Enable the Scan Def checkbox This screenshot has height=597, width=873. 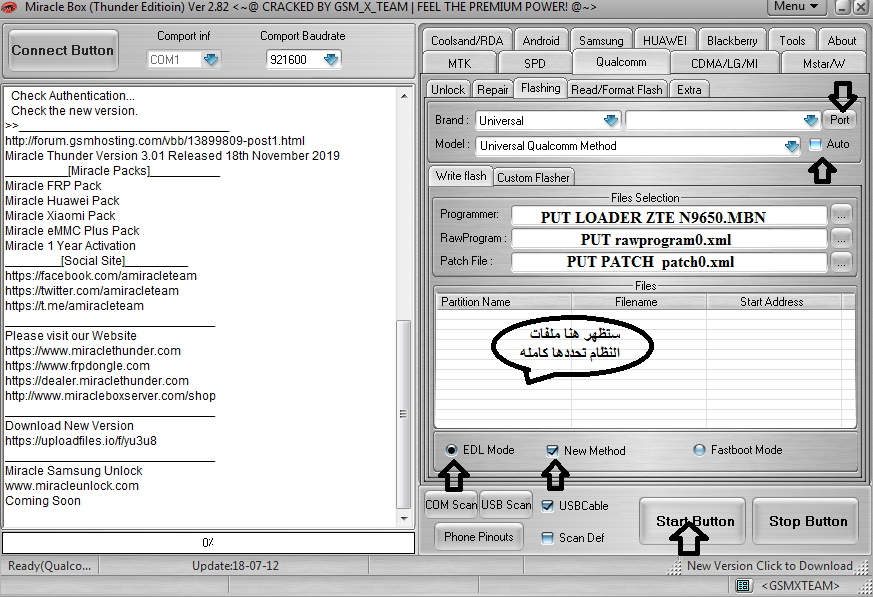pyautogui.click(x=548, y=538)
